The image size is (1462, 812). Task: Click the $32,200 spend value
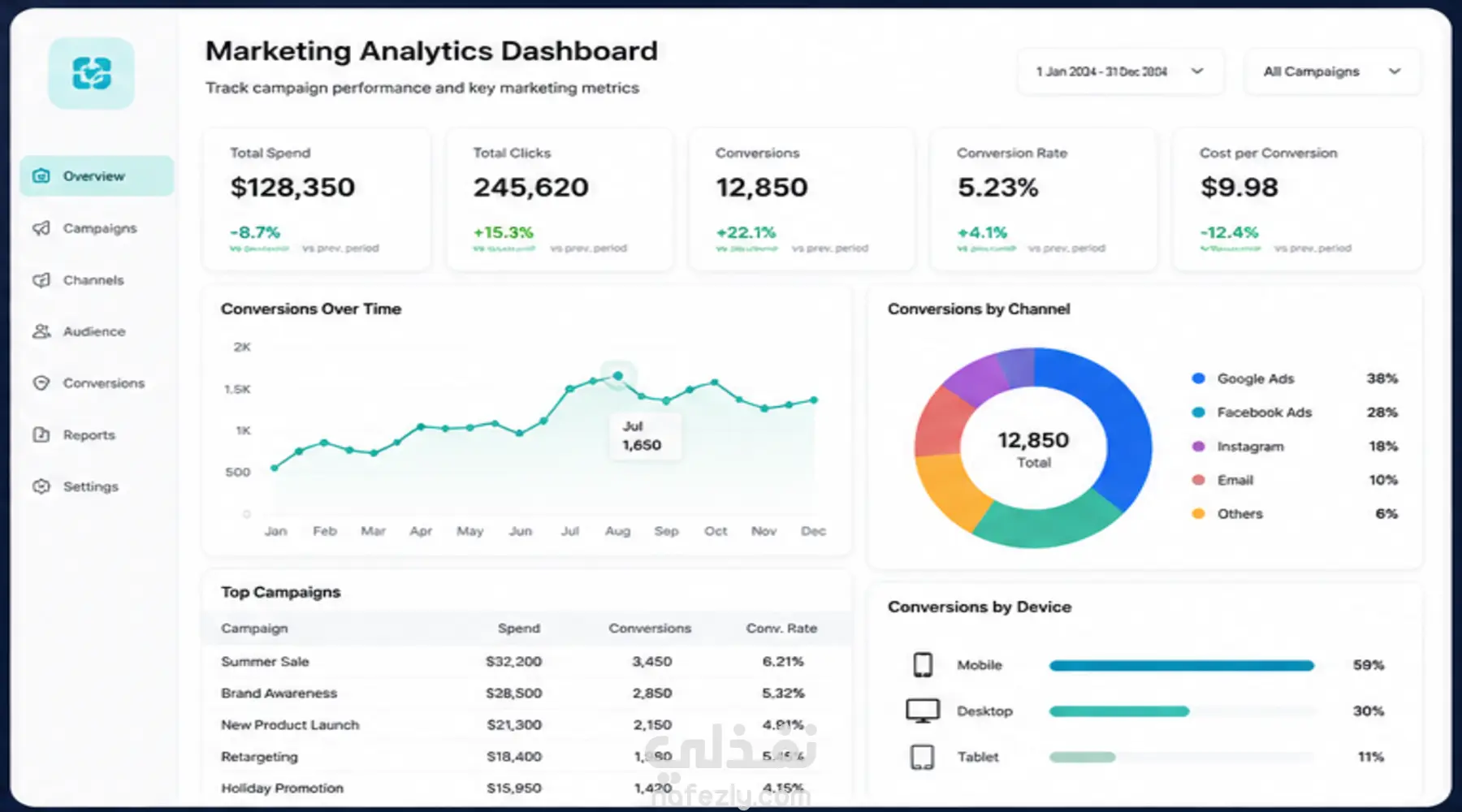[513, 662]
